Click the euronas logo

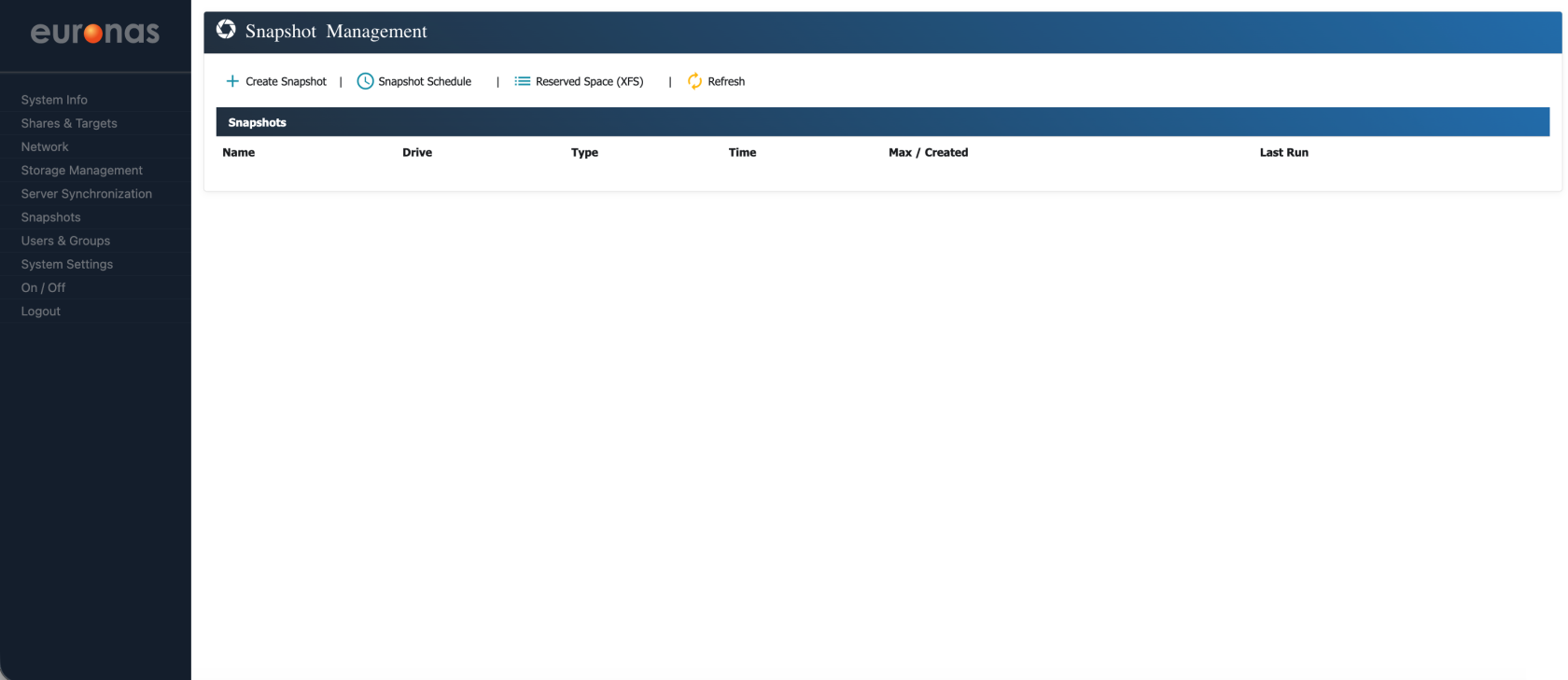[x=95, y=34]
